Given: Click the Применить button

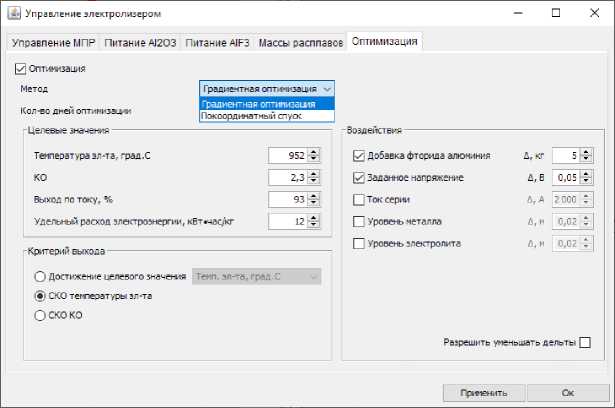Looking at the screenshot, I should [484, 393].
